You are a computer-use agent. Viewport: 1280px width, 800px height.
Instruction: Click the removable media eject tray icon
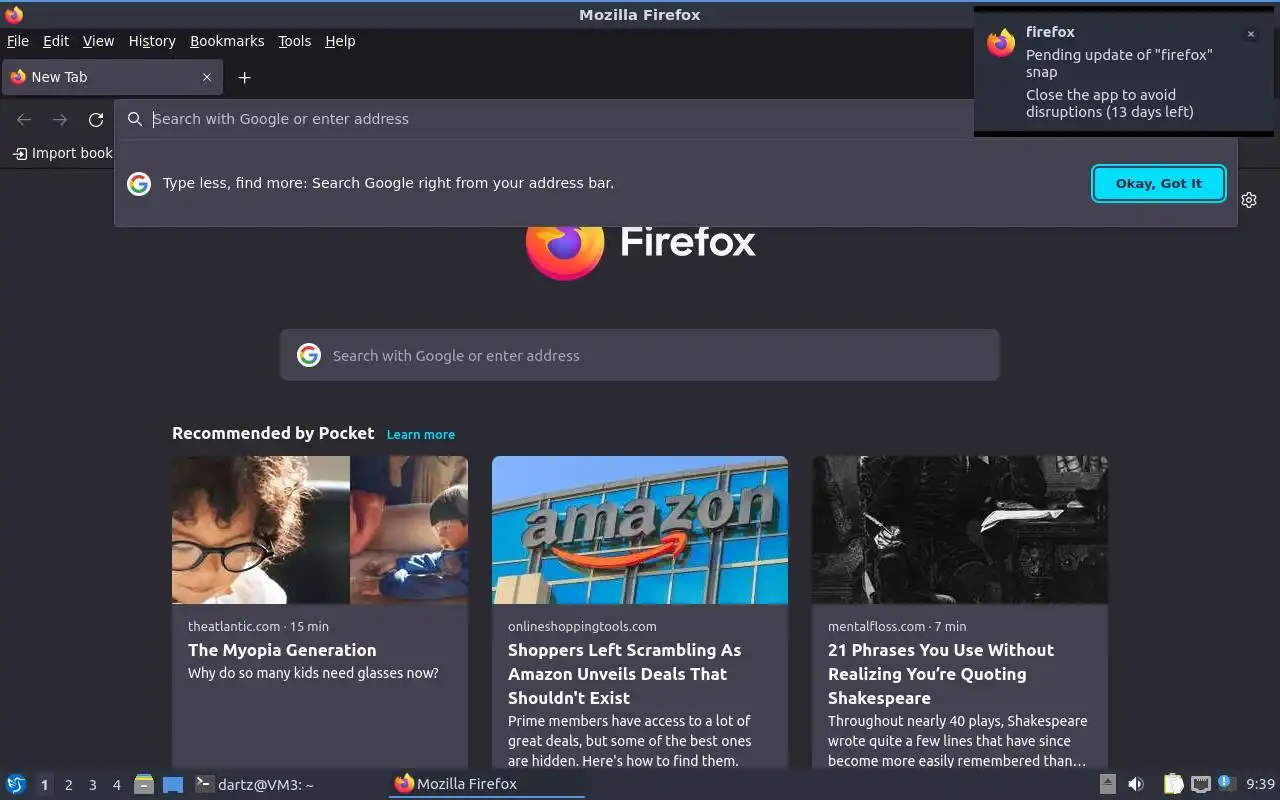pos(1107,784)
